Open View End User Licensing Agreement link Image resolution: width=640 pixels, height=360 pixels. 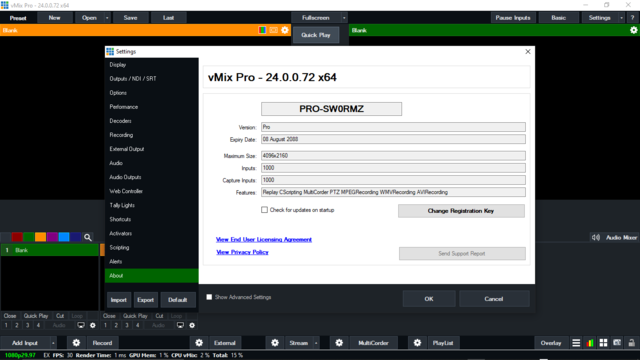coord(264,240)
